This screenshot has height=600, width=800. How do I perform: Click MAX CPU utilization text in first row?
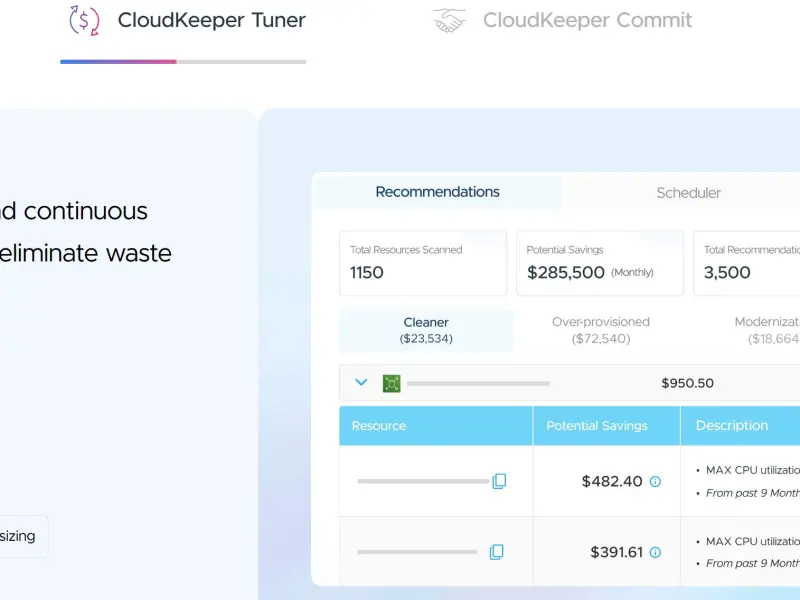[753, 470]
